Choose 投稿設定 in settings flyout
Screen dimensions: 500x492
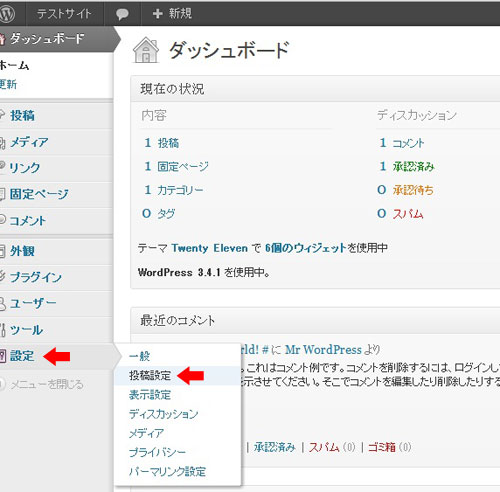coord(150,376)
